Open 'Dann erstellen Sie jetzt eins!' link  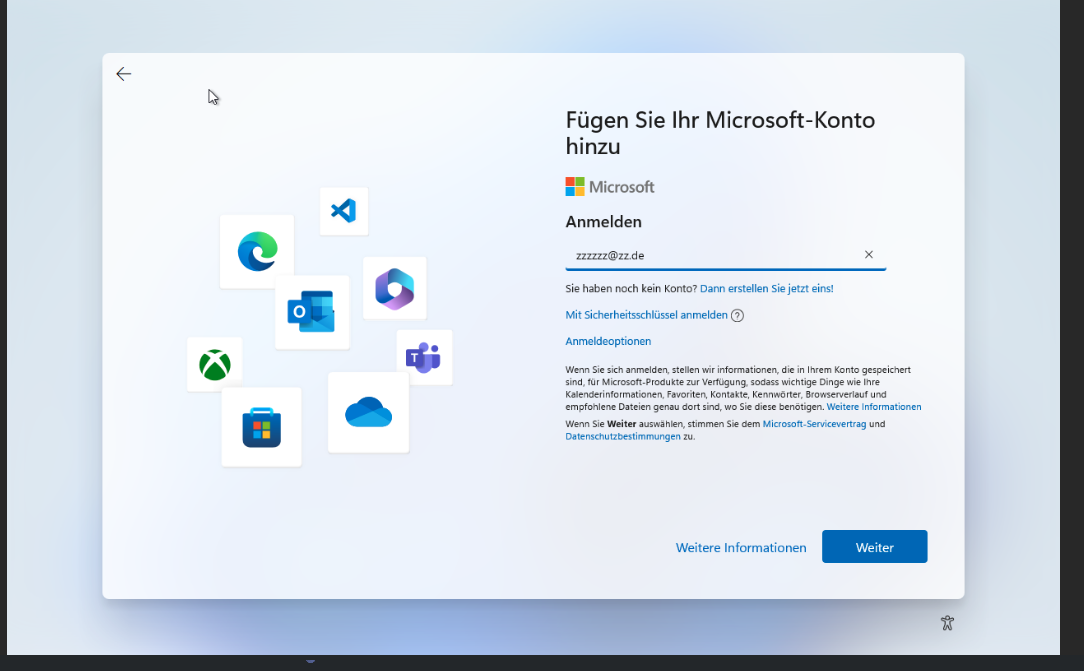pyautogui.click(x=767, y=289)
